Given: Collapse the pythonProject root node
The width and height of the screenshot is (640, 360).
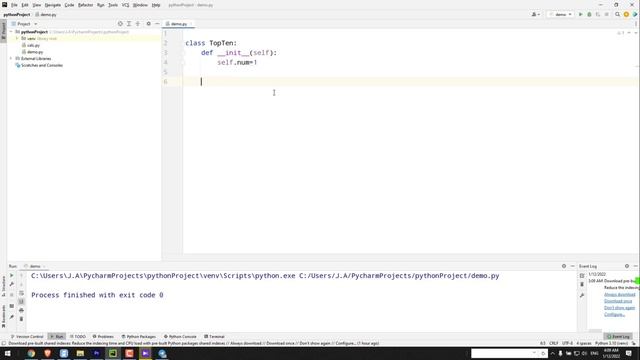Looking at the screenshot, I should [11, 31].
